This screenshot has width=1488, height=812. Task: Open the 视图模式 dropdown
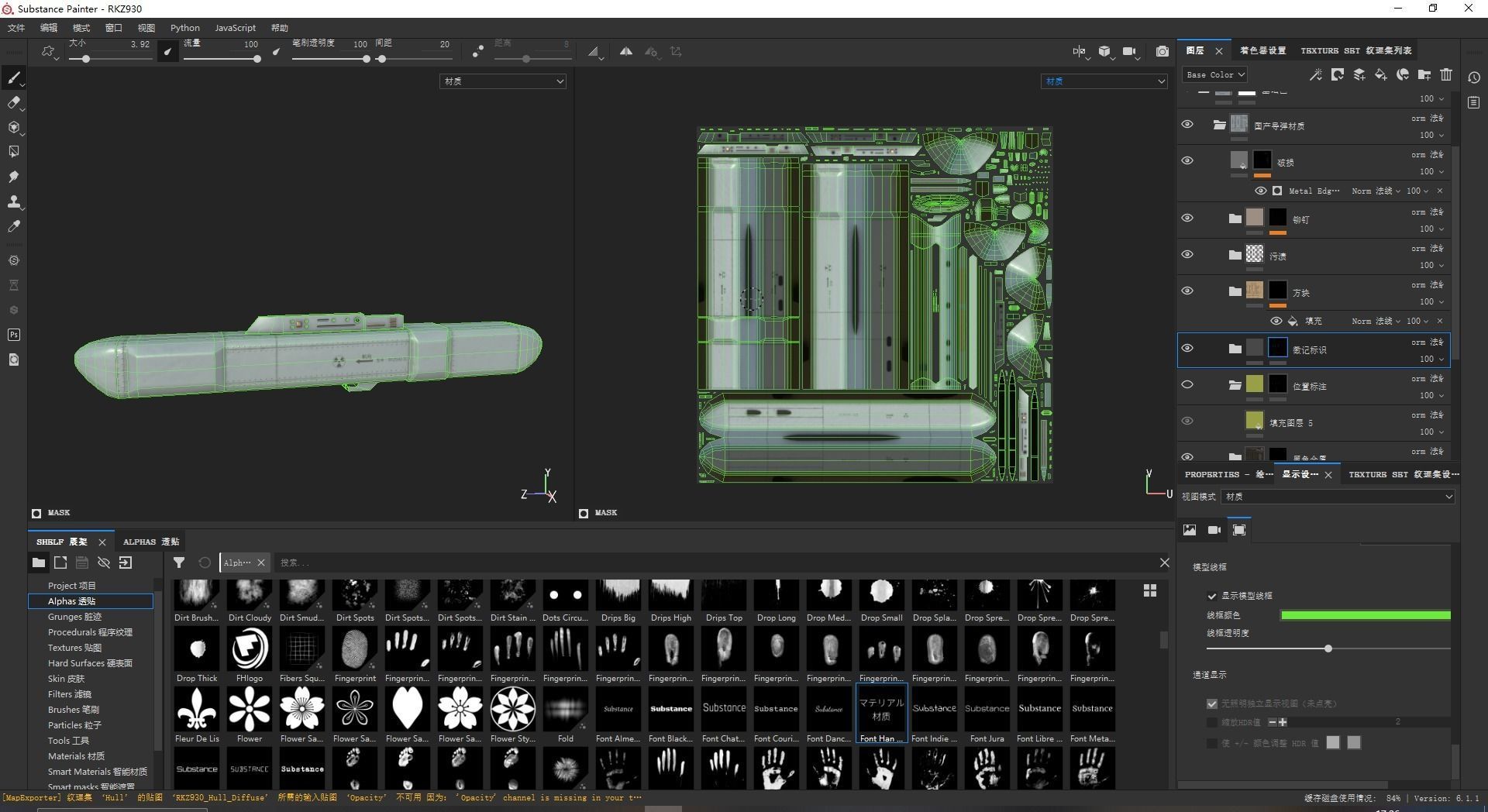(x=1338, y=497)
